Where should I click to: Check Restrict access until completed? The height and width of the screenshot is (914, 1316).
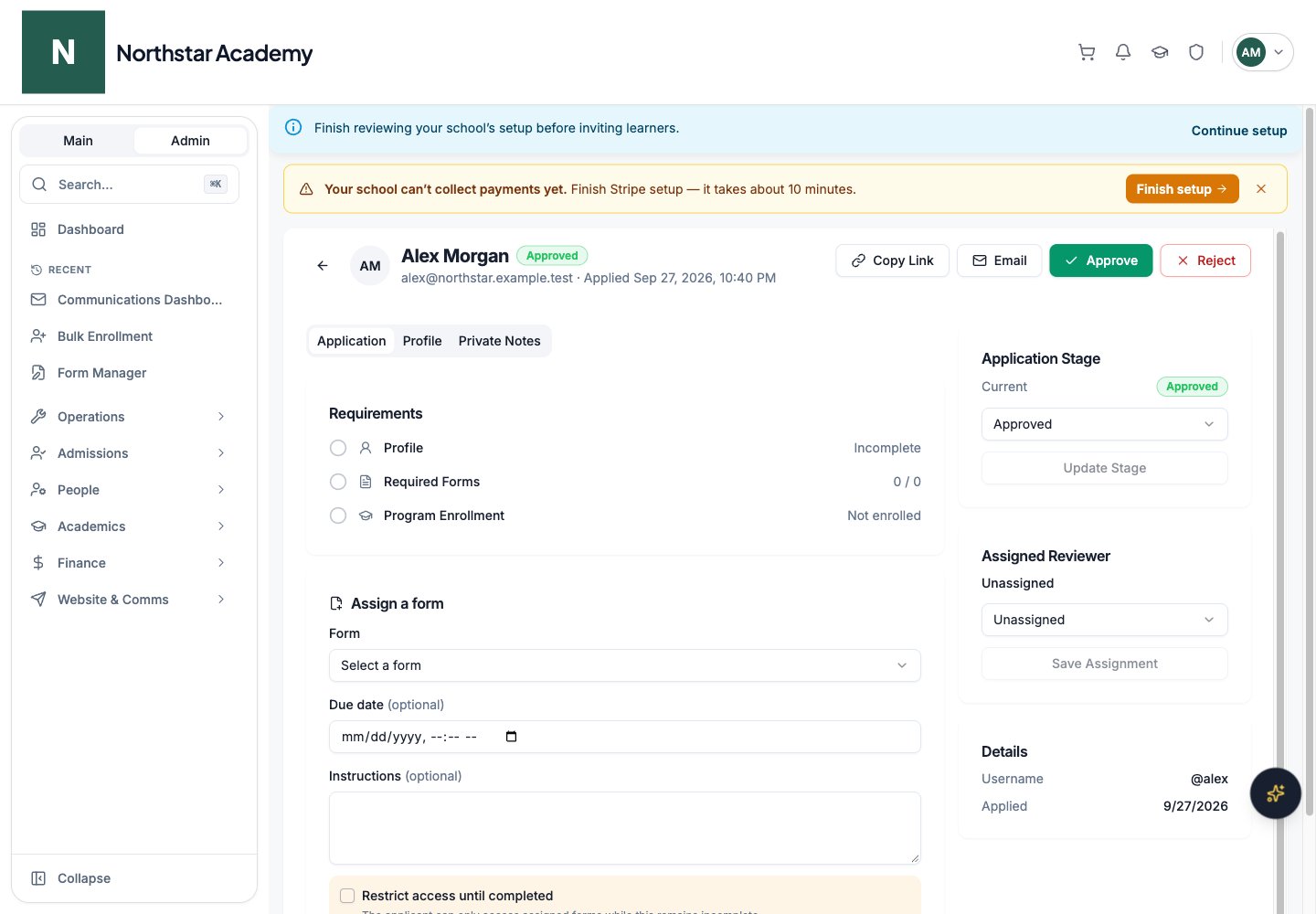point(347,896)
